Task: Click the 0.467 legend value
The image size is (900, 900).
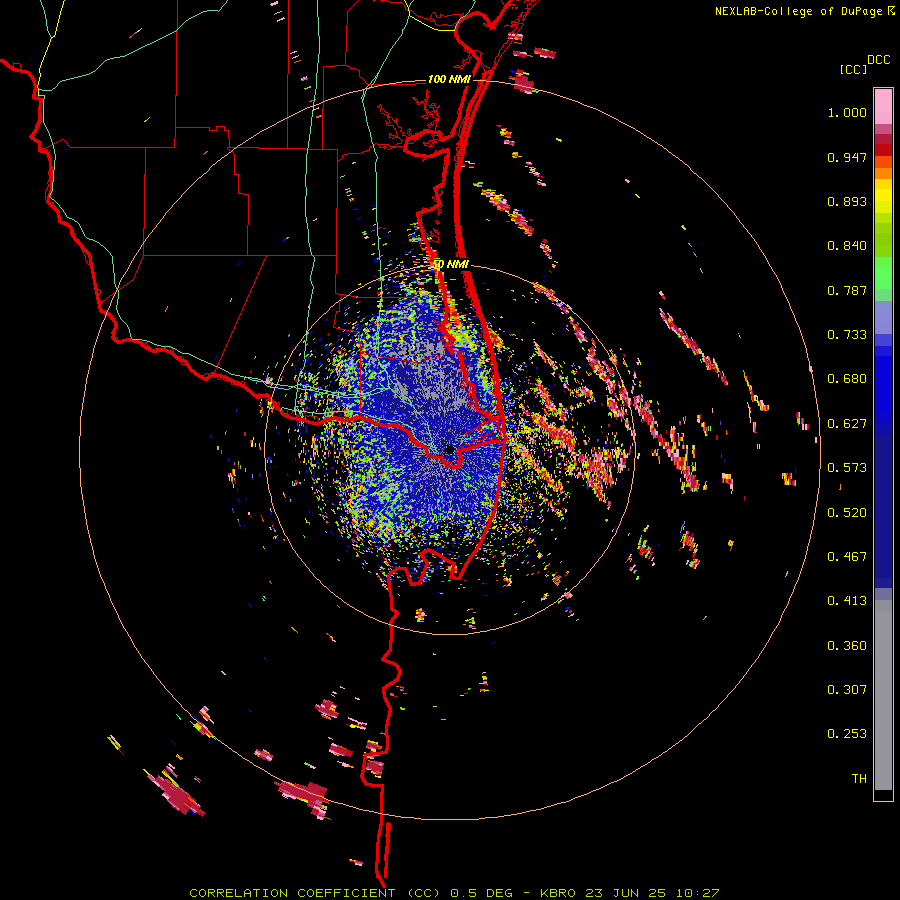Action: 847,557
